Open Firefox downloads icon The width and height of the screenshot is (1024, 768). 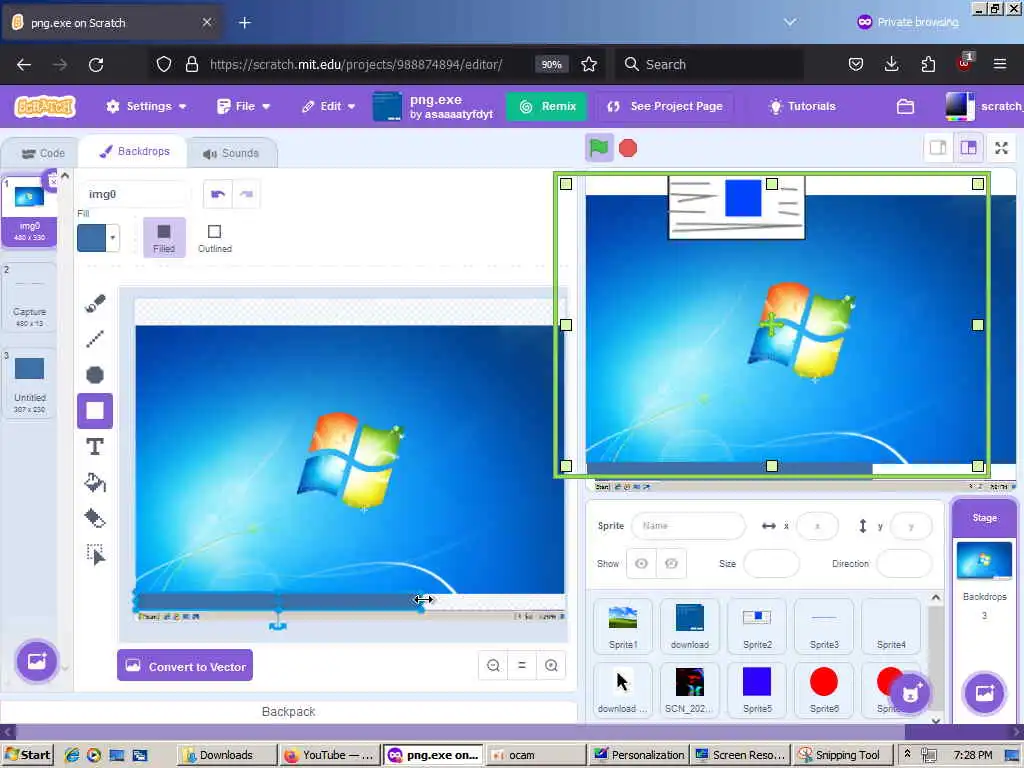[x=891, y=64]
